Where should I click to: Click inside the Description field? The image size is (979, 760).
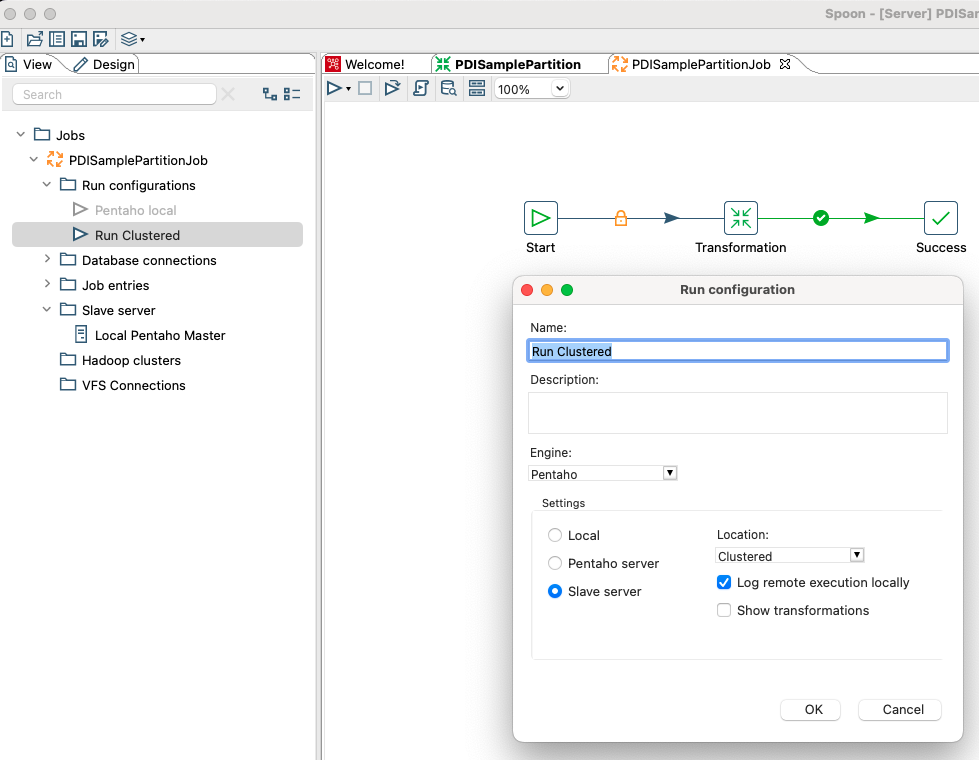(x=737, y=412)
